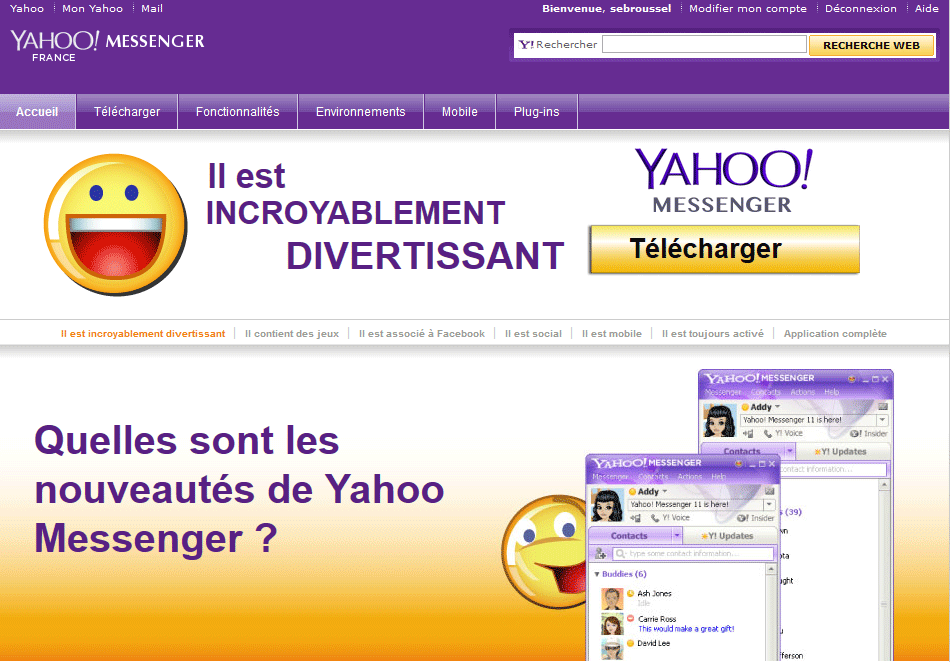Switch to Y! Updates tab in front window
950x662 pixels.
[x=730, y=536]
